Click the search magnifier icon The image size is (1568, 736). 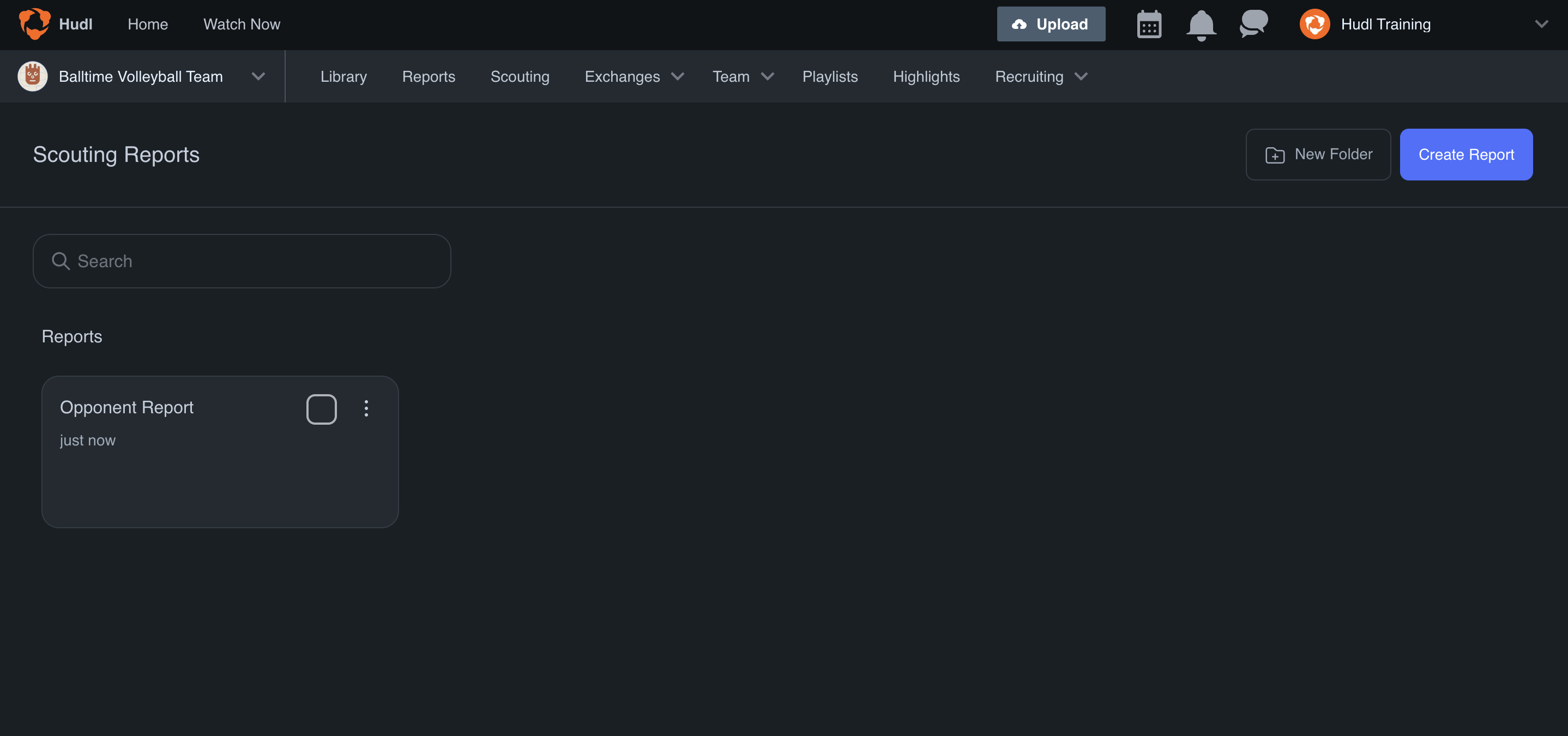(x=61, y=261)
